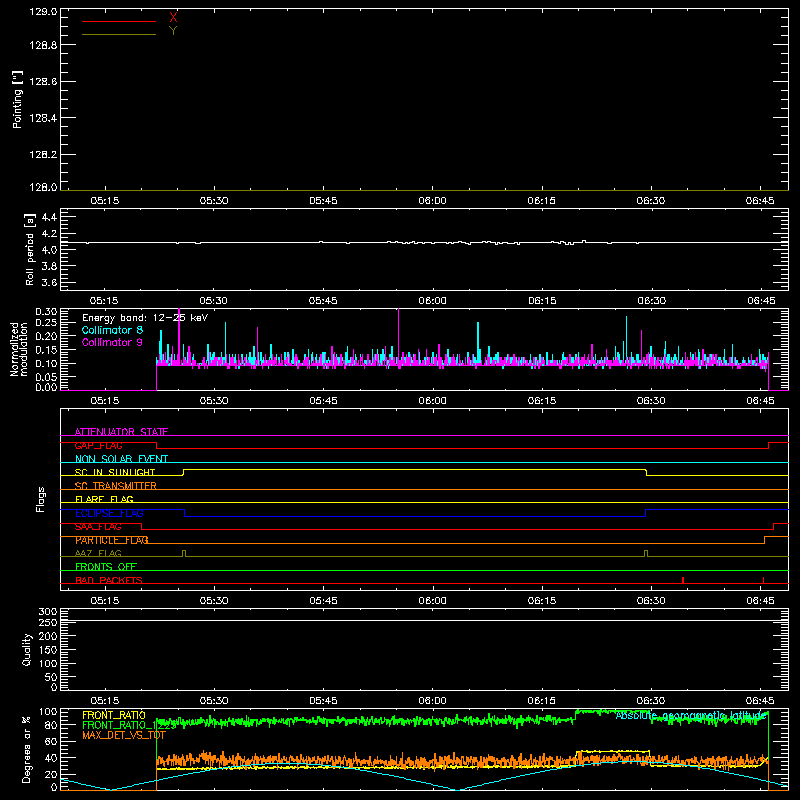Click the 128.2 tick label

43,155
